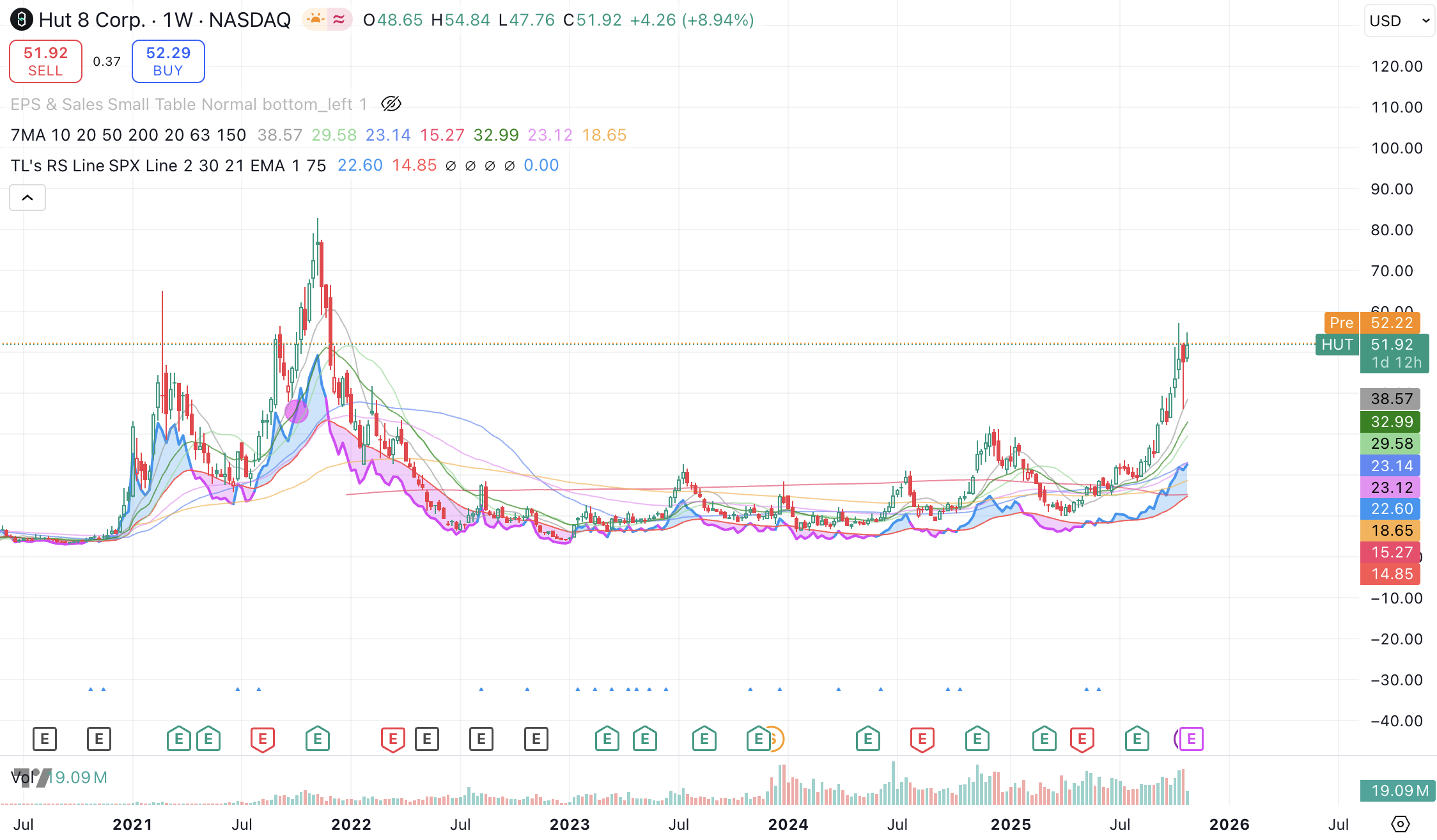Click the pink approximate-data wave icon

339,20
